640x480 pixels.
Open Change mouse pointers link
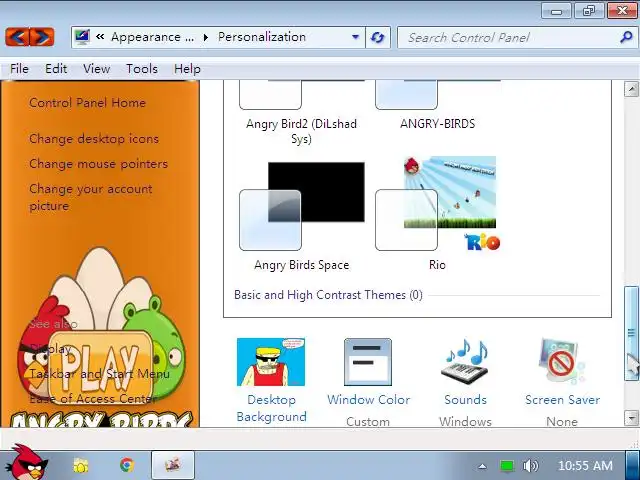[x=98, y=164]
